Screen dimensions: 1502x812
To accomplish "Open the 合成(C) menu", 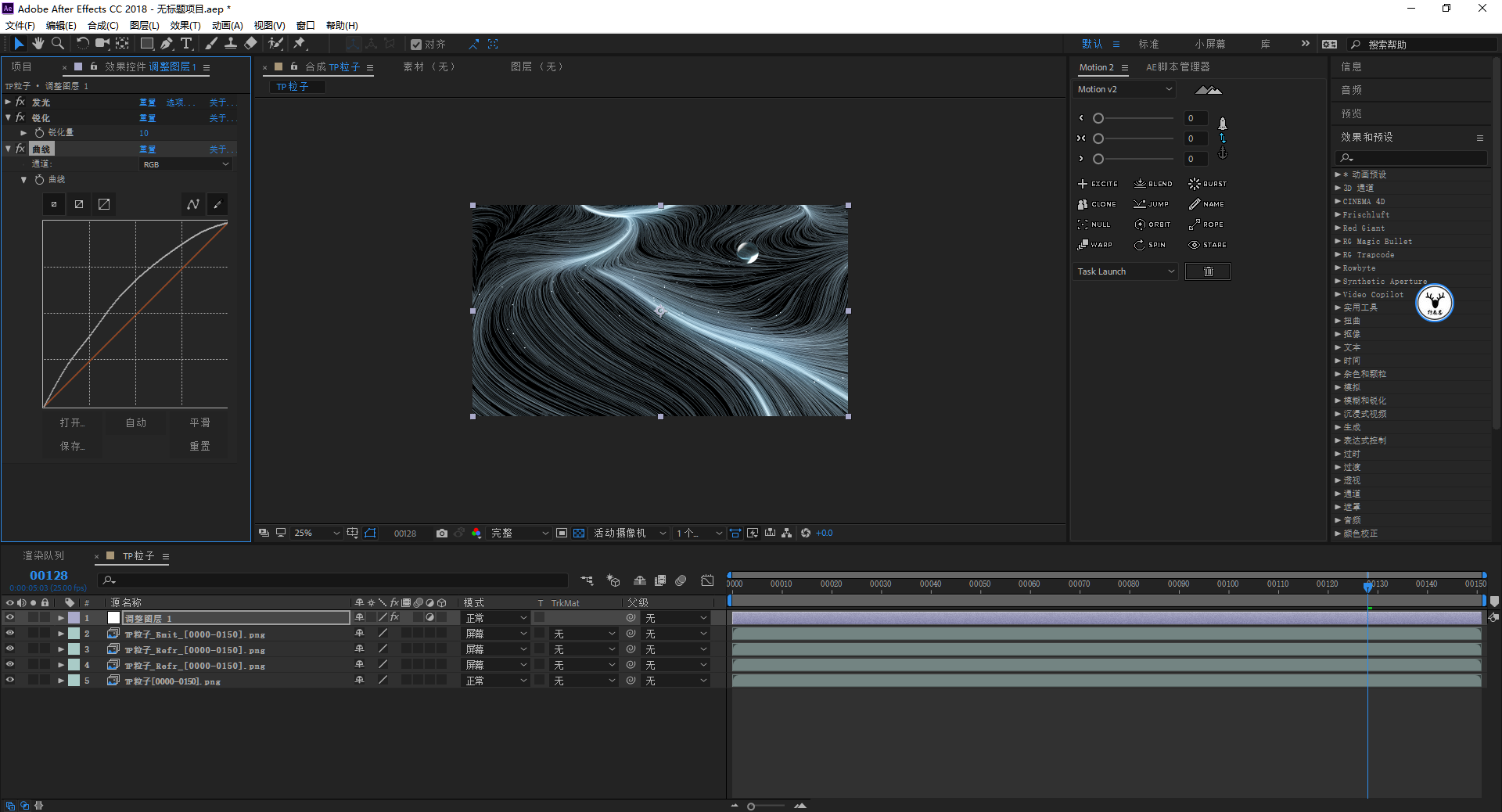I will (x=102, y=25).
